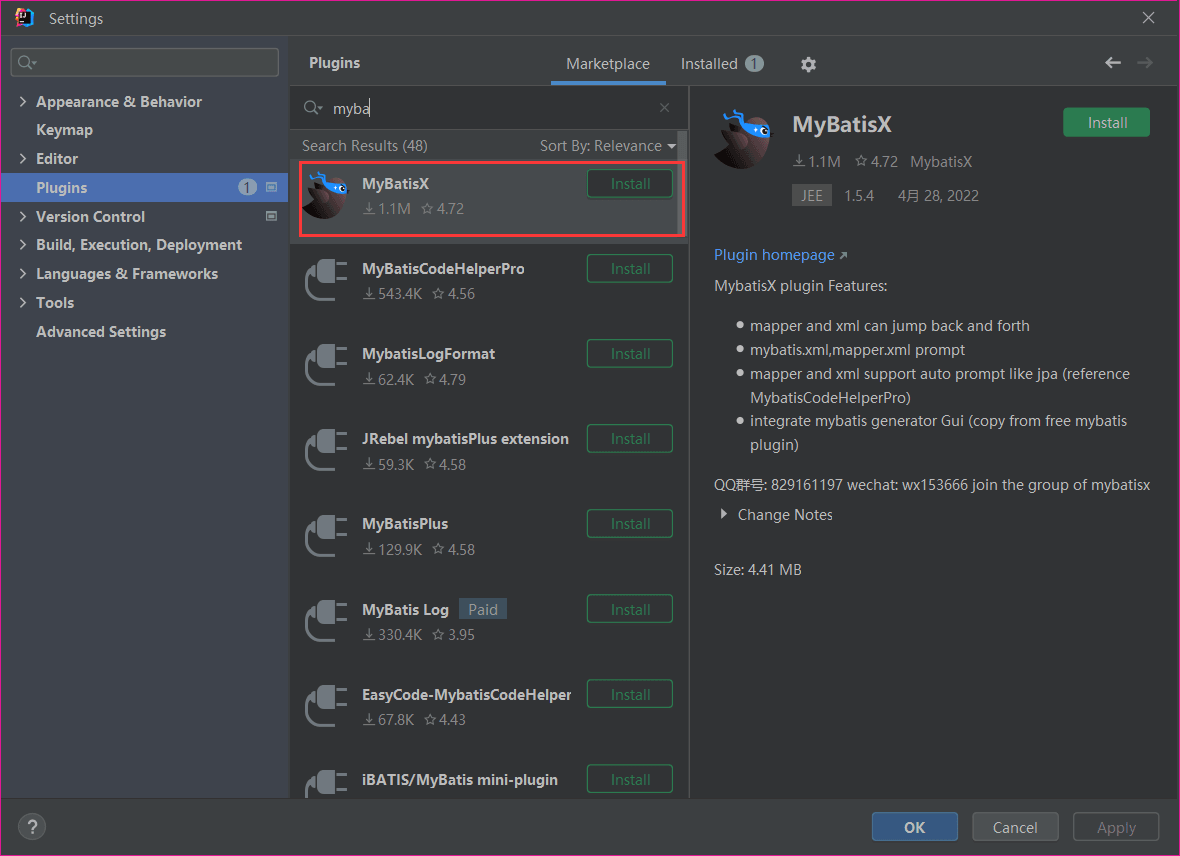Open plugin search options magnifier icon
This screenshot has width=1180, height=856.
click(312, 108)
